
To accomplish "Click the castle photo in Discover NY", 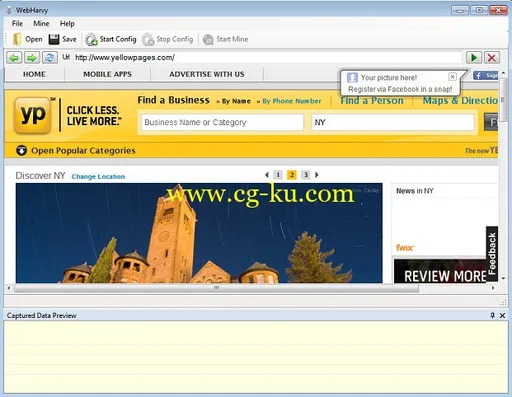I will (199, 233).
